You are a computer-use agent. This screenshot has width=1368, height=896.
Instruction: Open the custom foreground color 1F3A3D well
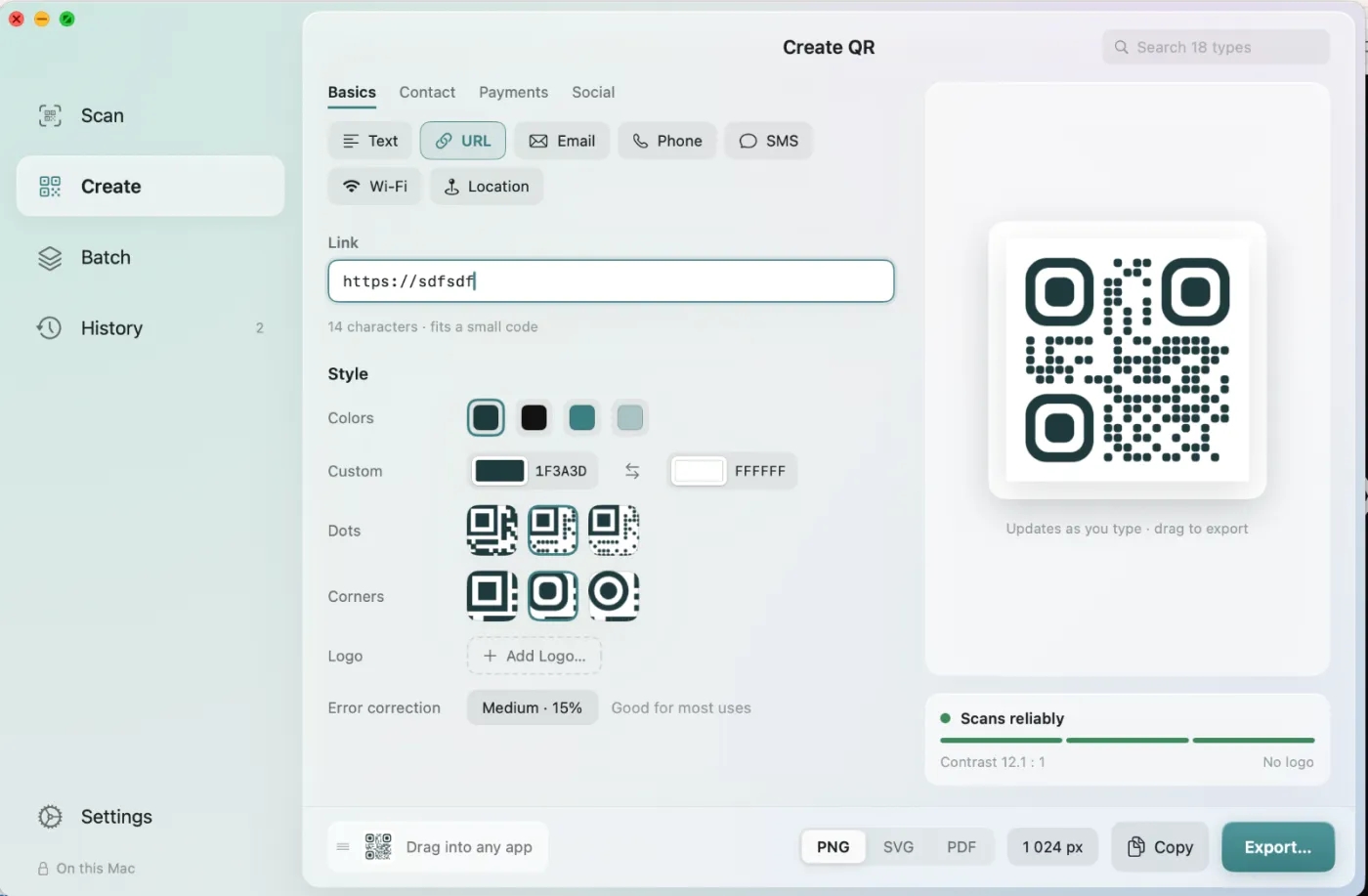tap(500, 471)
